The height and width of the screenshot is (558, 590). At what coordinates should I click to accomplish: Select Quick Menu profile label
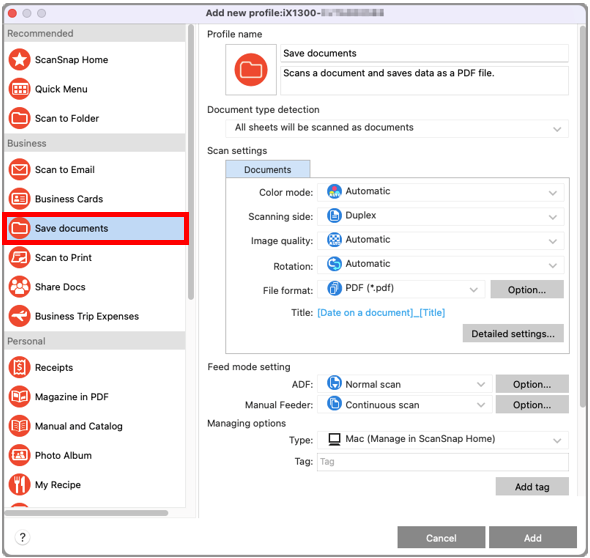[x=61, y=89]
